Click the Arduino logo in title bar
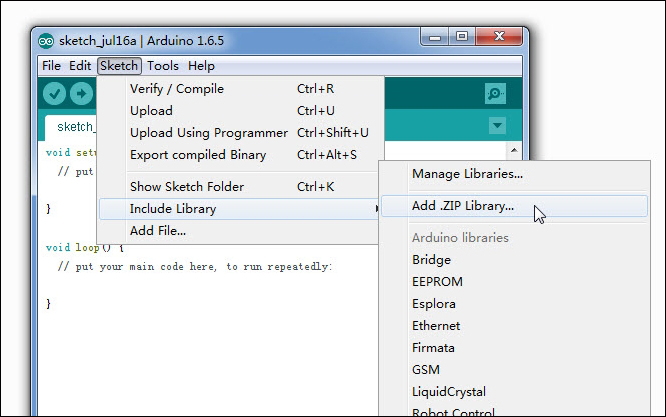Screen dimensions: 666x417 point(46,41)
